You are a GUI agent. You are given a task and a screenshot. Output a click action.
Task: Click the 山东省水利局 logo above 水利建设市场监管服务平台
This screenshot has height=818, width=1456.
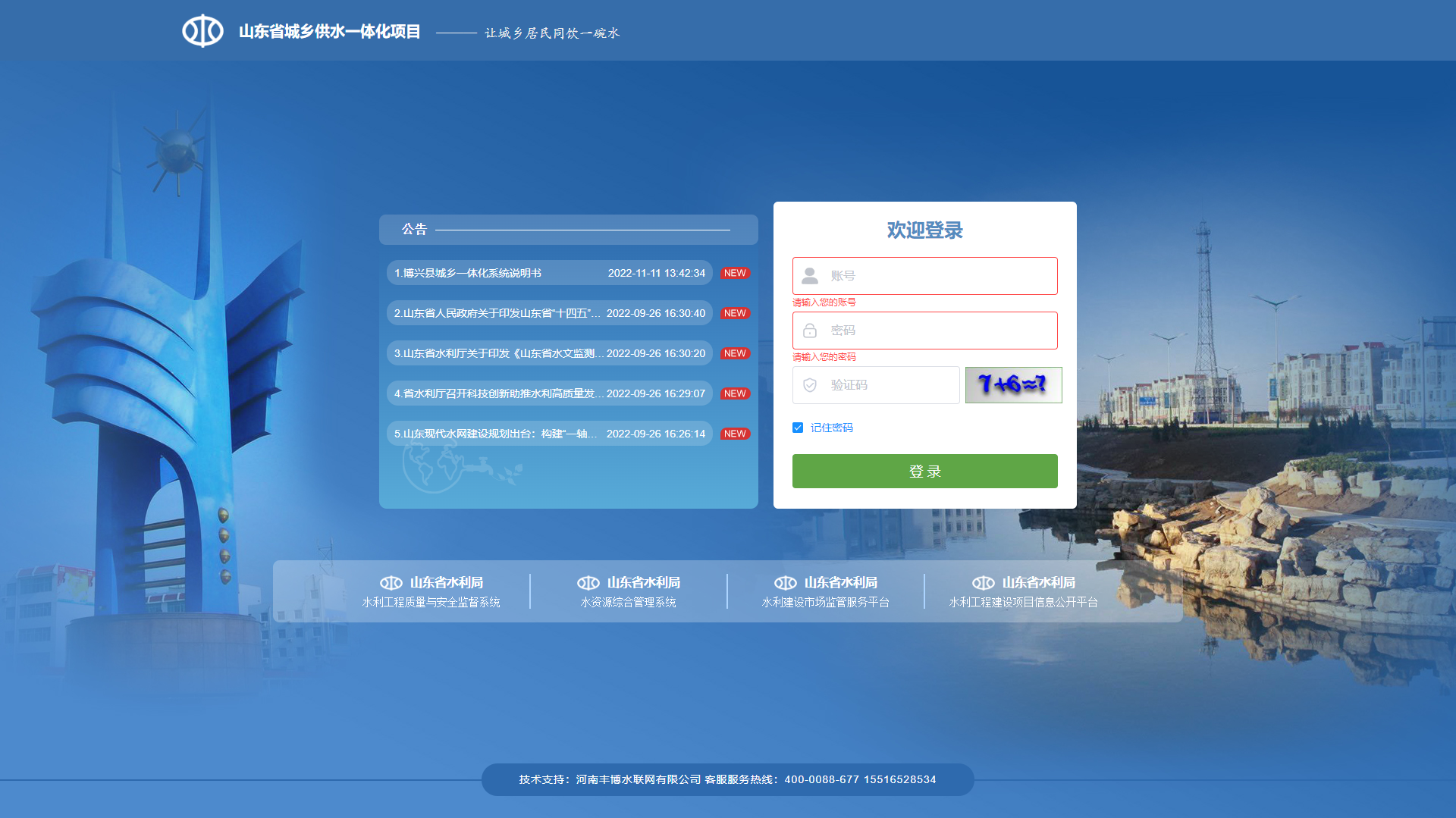786,582
